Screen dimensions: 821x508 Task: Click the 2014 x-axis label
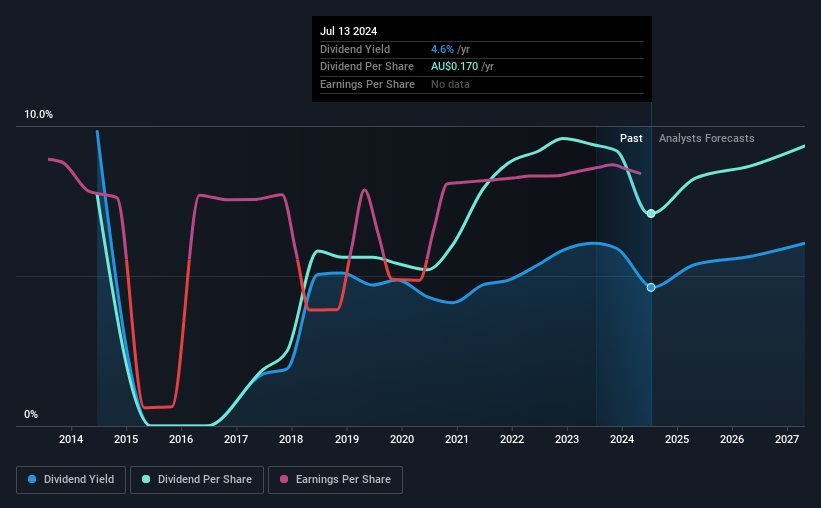point(71,439)
